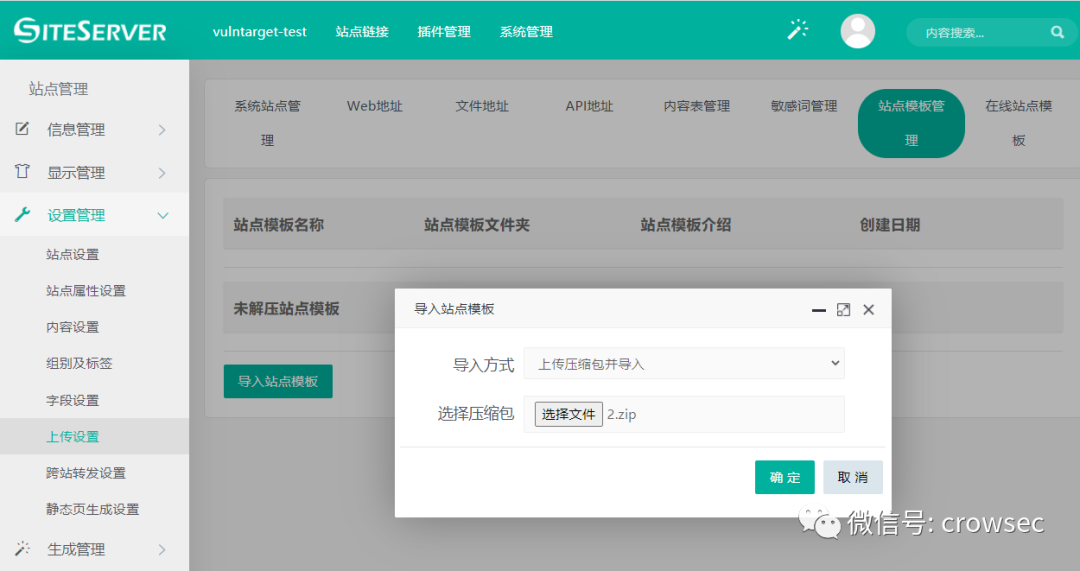This screenshot has width=1080, height=571.
Task: Open 组别及标签 in sidebar
Action: pyautogui.click(x=79, y=364)
